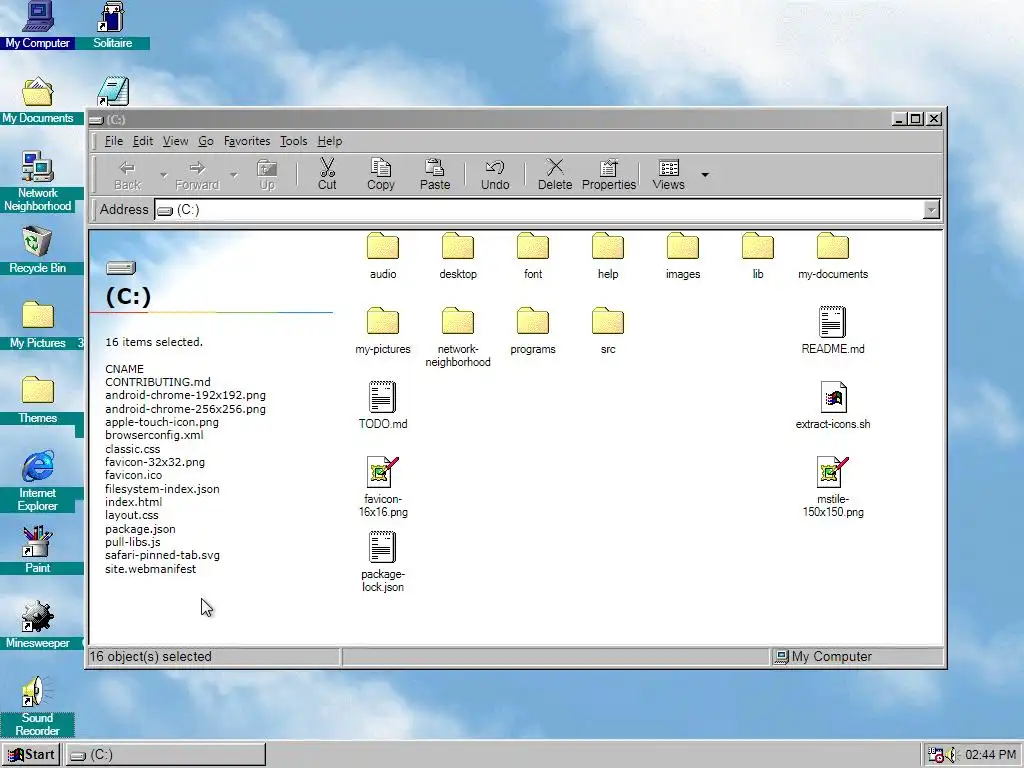Open the Help menu
This screenshot has height=768, width=1024.
(330, 141)
